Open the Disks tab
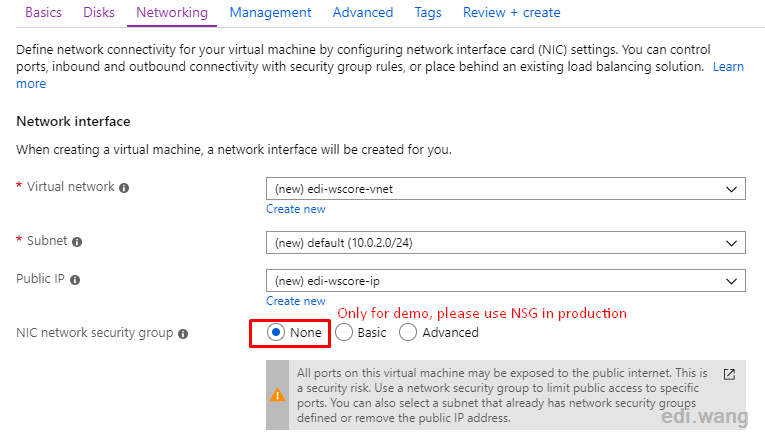The height and width of the screenshot is (443, 765). [x=99, y=12]
